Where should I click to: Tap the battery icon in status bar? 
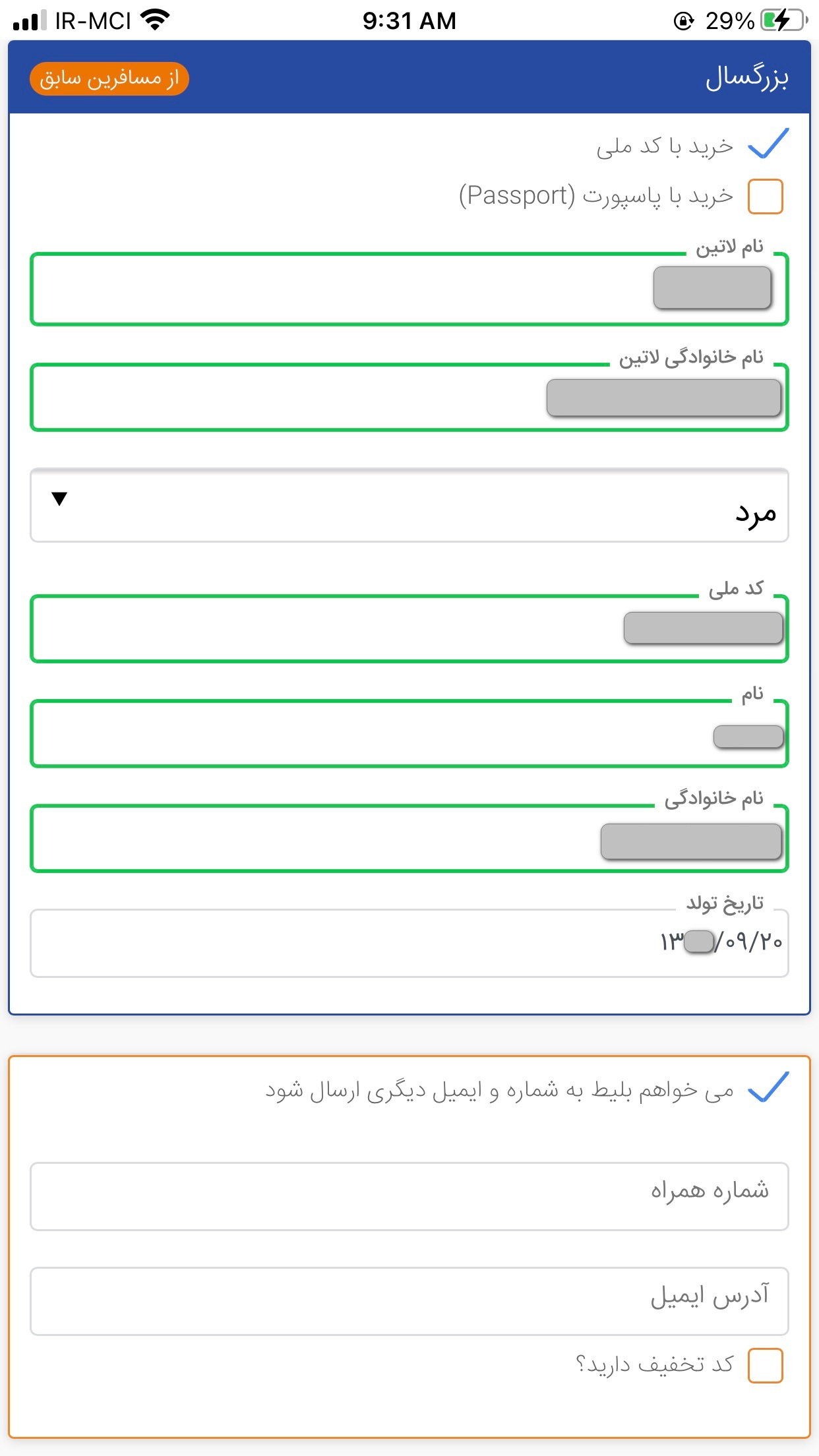783,21
